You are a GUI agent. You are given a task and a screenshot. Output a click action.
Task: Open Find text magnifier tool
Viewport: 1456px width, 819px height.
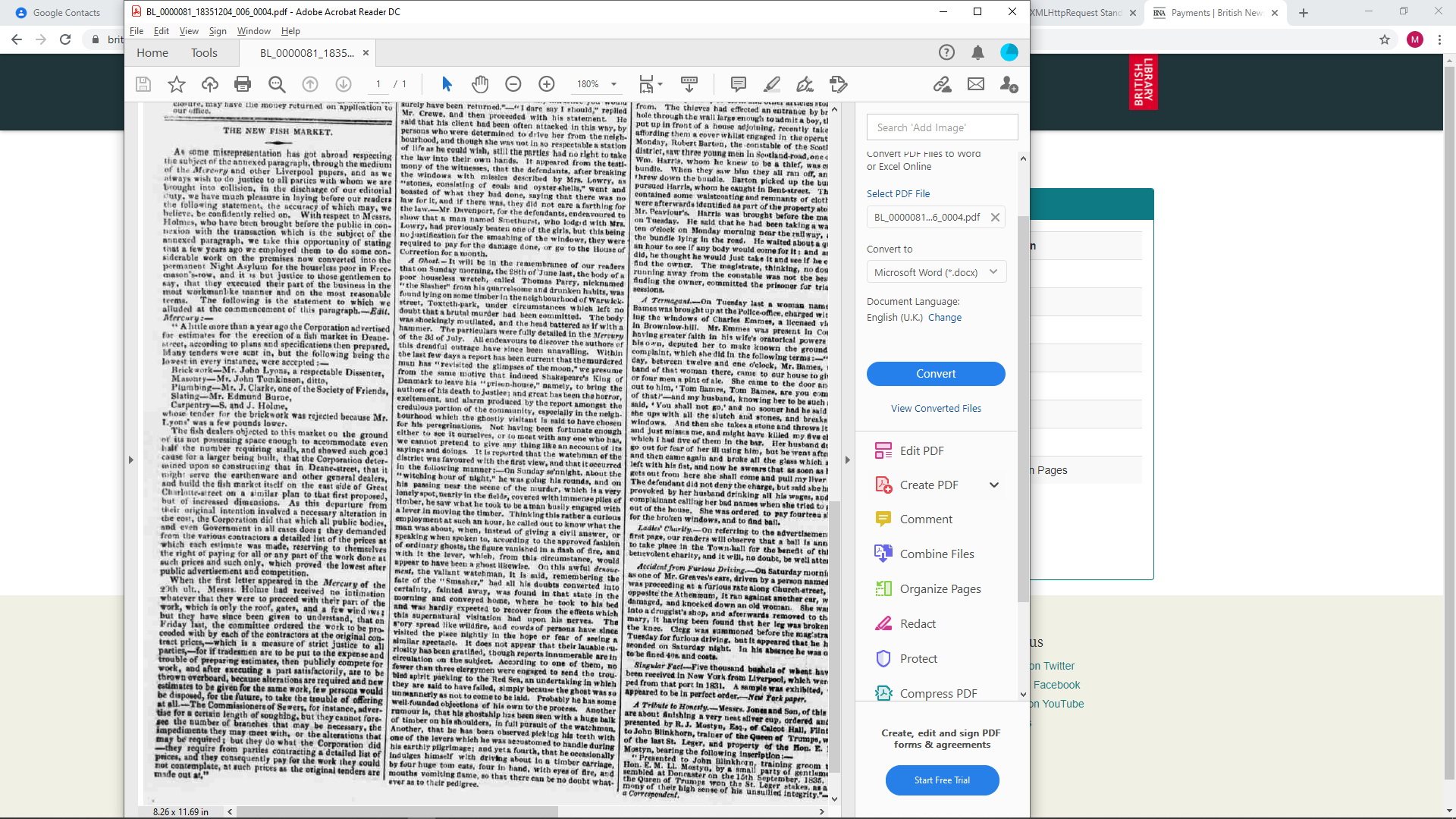[x=277, y=84]
